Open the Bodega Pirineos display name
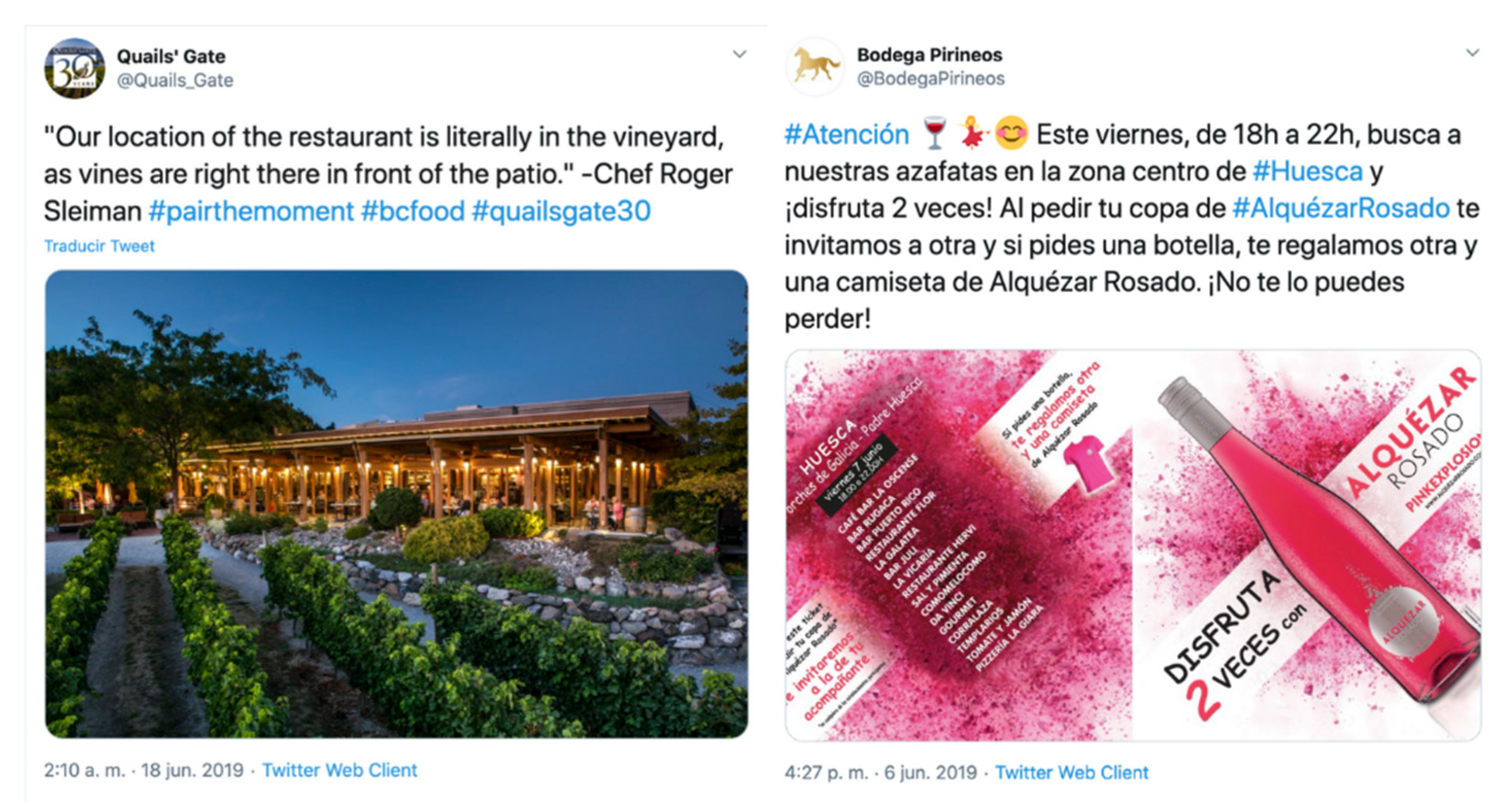 929,55
